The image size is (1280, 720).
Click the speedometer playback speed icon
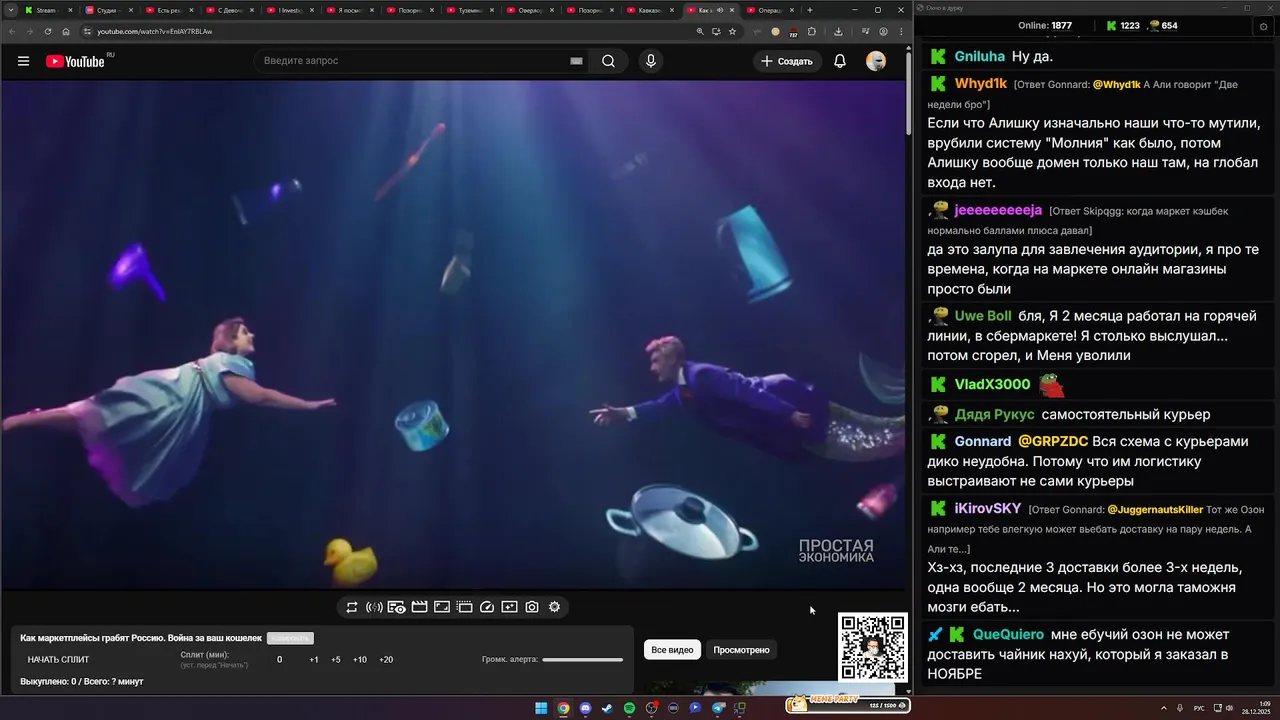487,607
